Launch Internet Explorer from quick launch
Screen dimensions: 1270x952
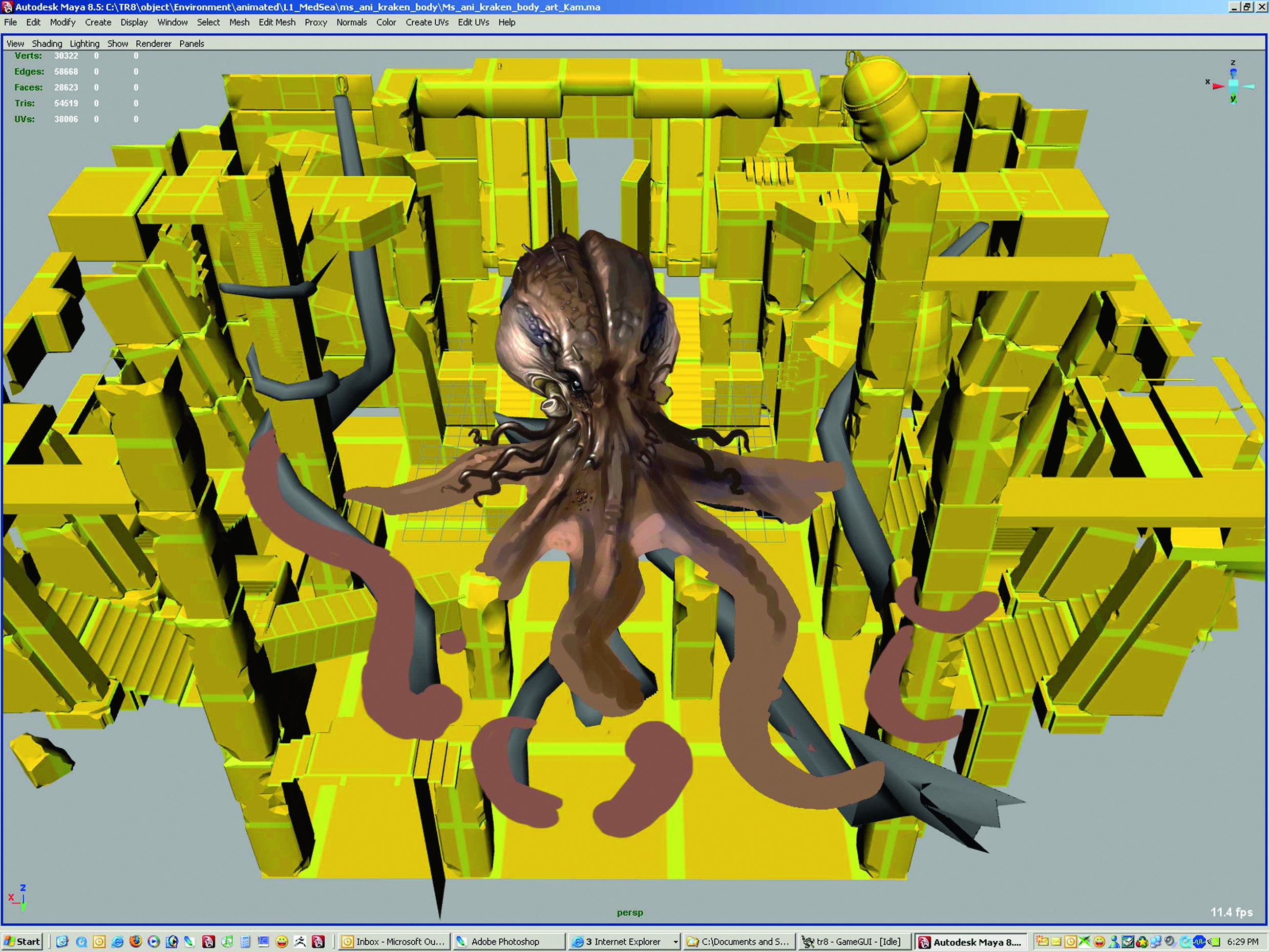point(117,942)
